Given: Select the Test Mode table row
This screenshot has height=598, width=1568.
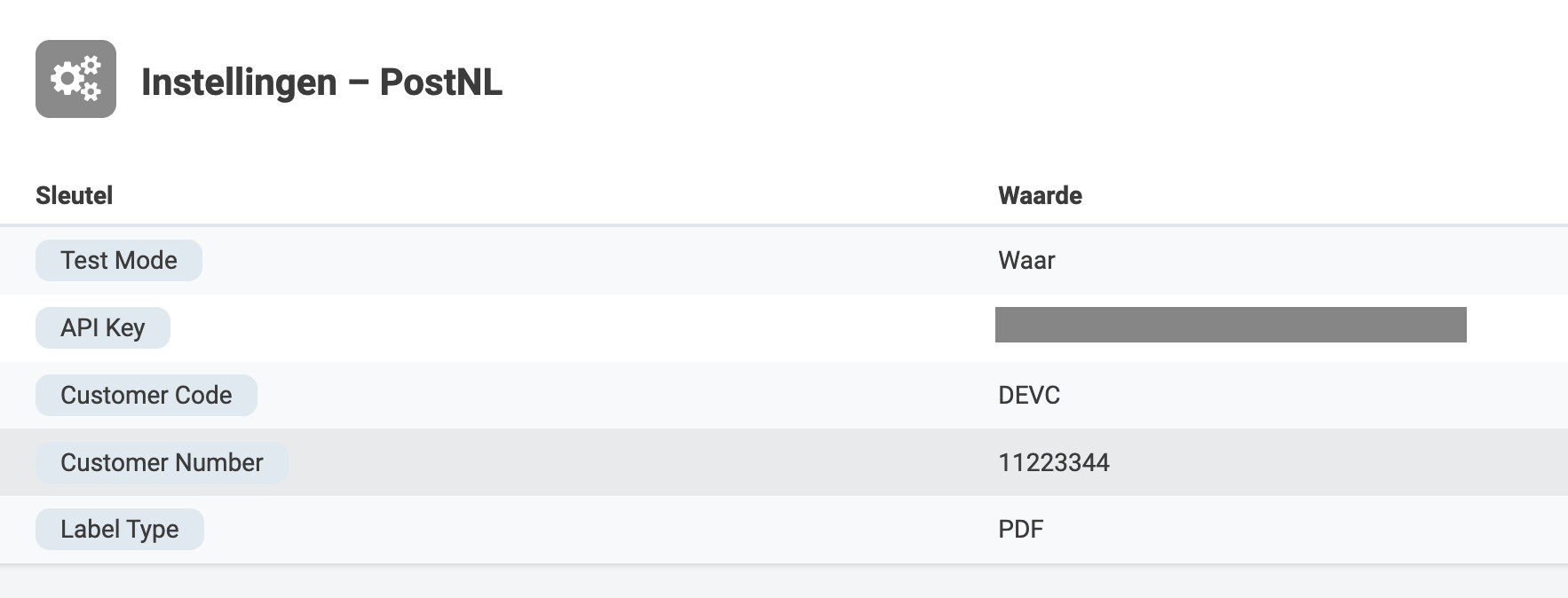Looking at the screenshot, I should 784,260.
